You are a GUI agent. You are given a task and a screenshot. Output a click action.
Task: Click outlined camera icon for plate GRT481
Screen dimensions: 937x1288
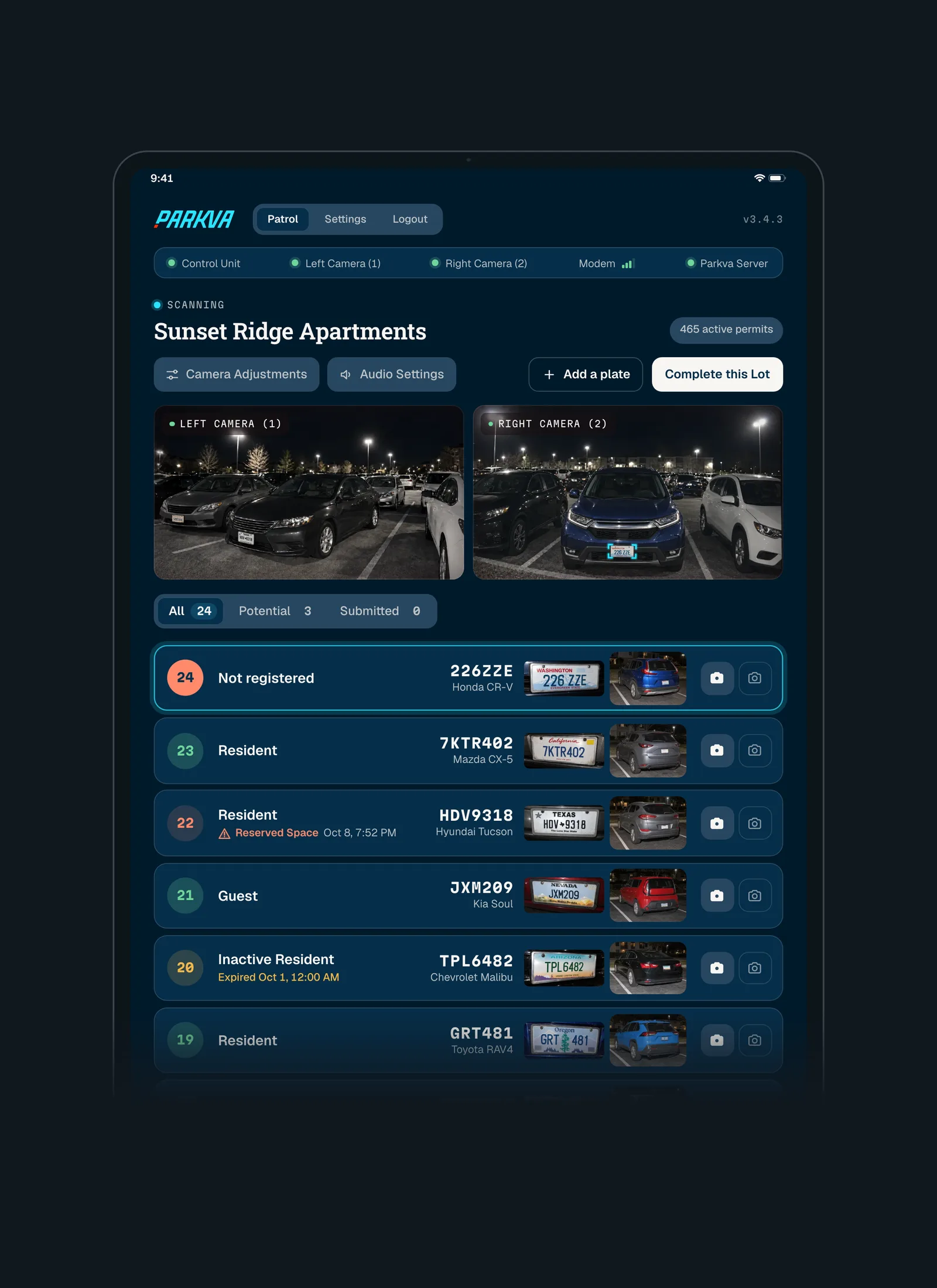pos(755,1040)
